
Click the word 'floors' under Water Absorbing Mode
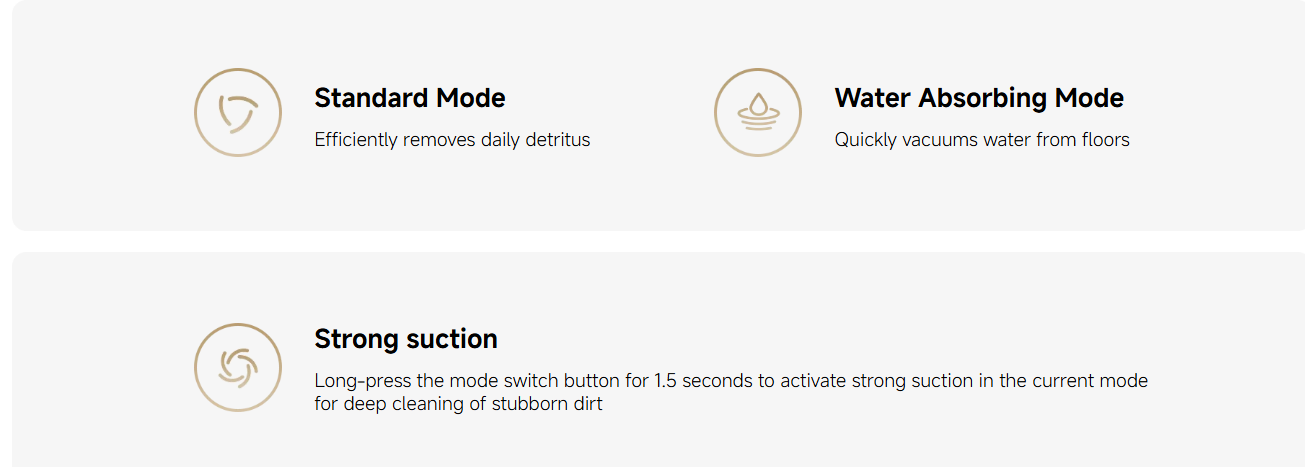[1105, 140]
